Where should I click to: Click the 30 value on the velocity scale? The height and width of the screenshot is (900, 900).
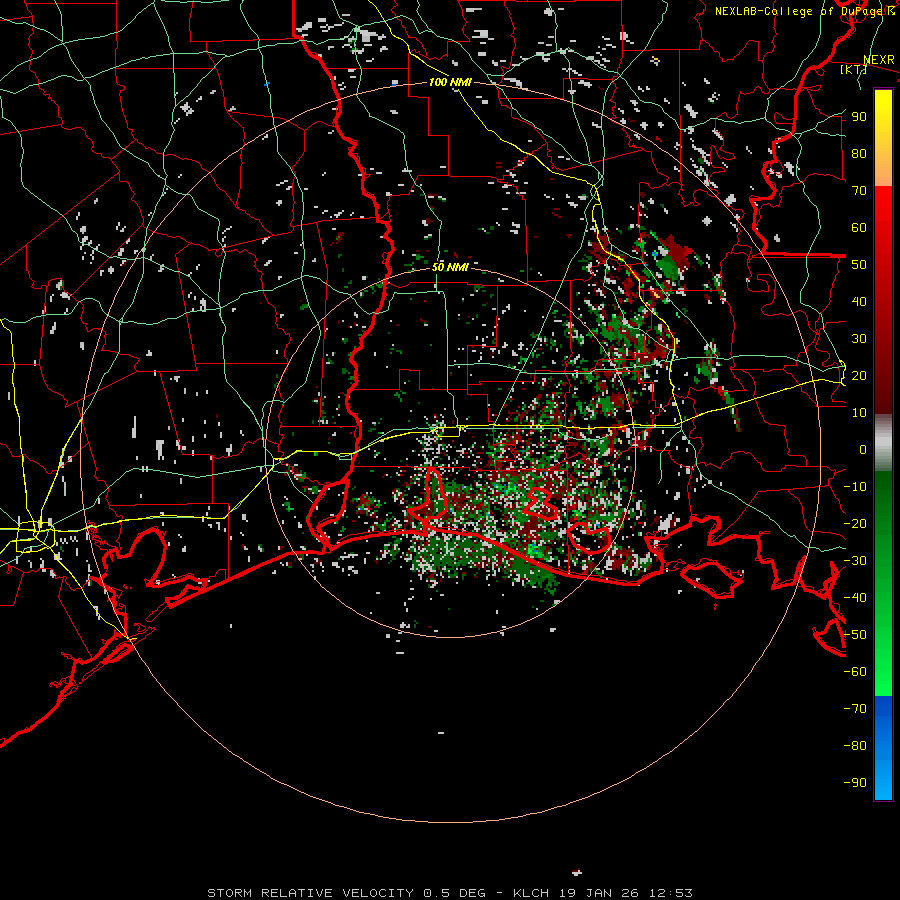[x=859, y=339]
